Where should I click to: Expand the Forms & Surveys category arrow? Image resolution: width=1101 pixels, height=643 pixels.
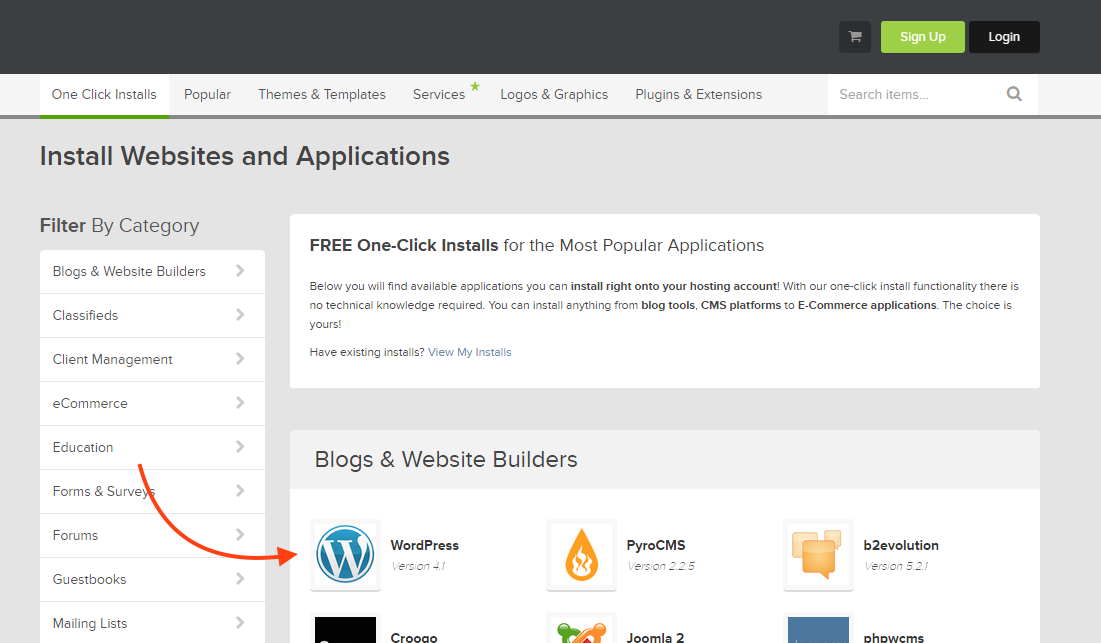(240, 491)
